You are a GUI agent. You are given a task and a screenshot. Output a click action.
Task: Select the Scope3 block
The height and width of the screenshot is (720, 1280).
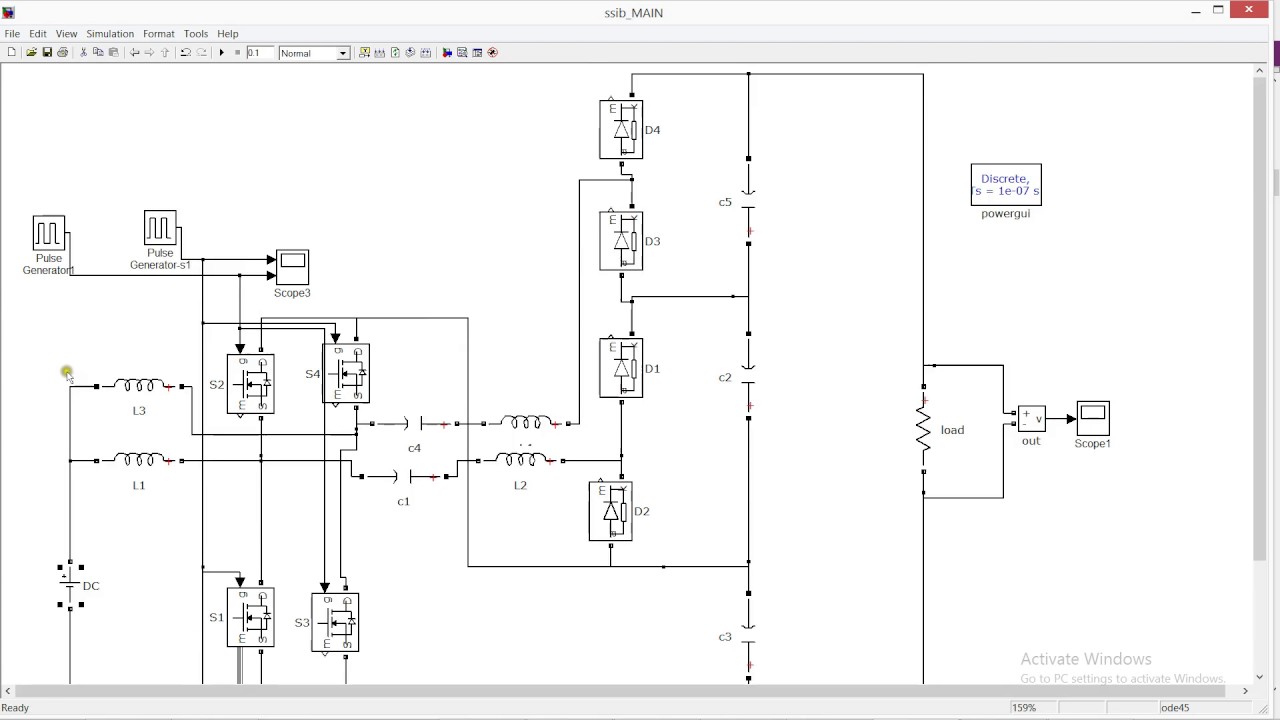tap(292, 267)
